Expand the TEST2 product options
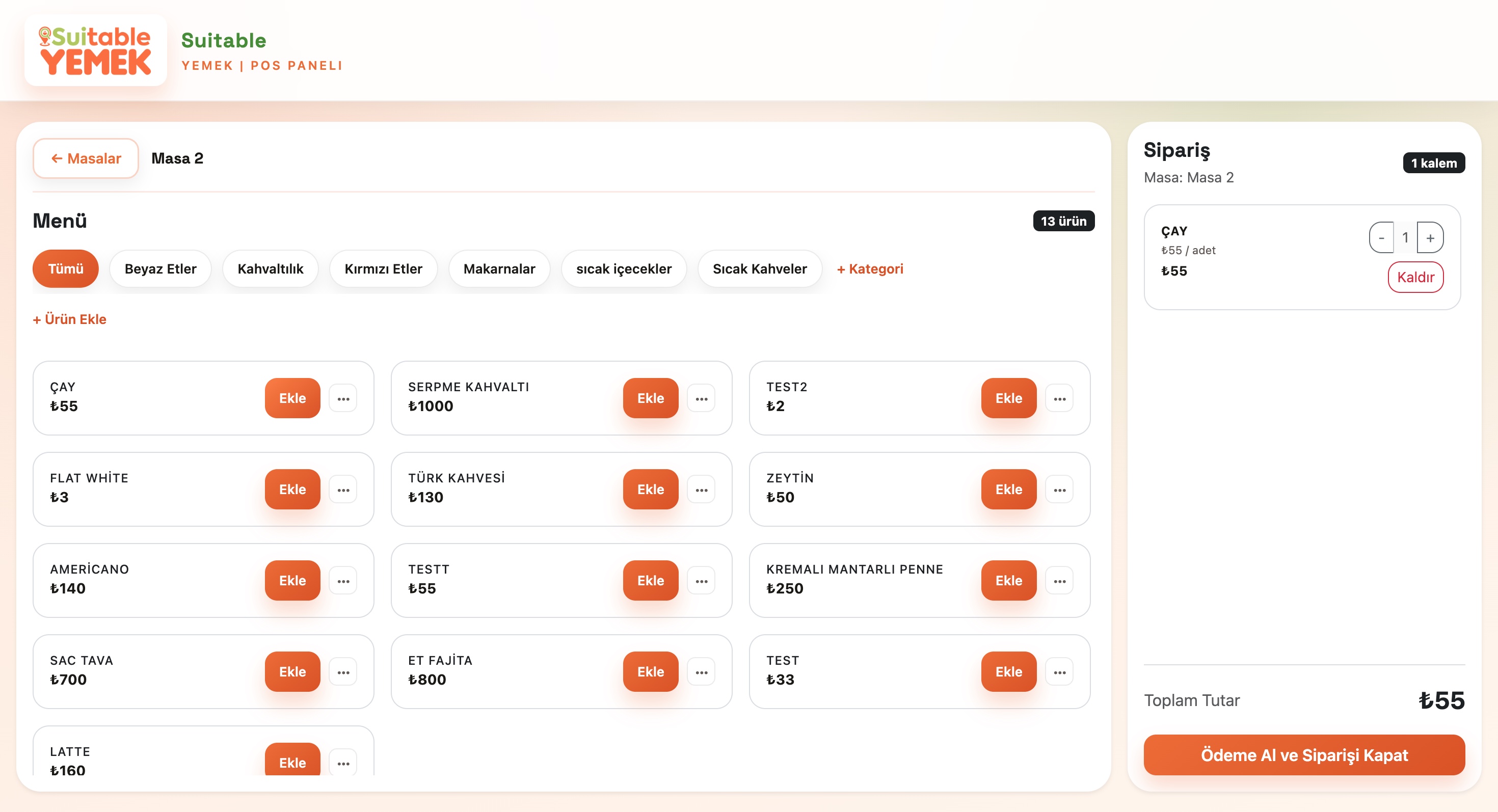This screenshot has height=812, width=1498. coord(1059,399)
